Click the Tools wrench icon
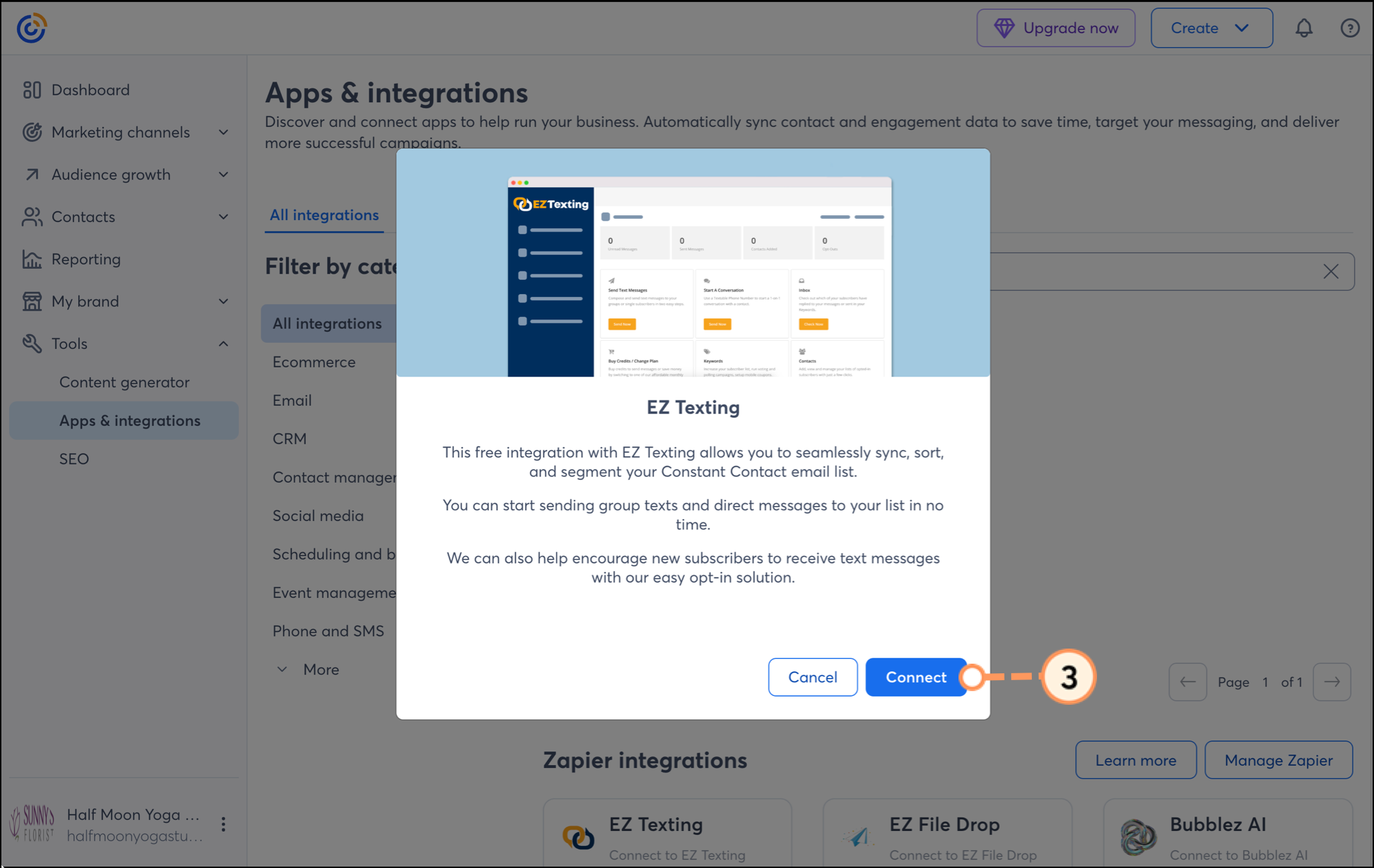The image size is (1374, 868). click(32, 343)
